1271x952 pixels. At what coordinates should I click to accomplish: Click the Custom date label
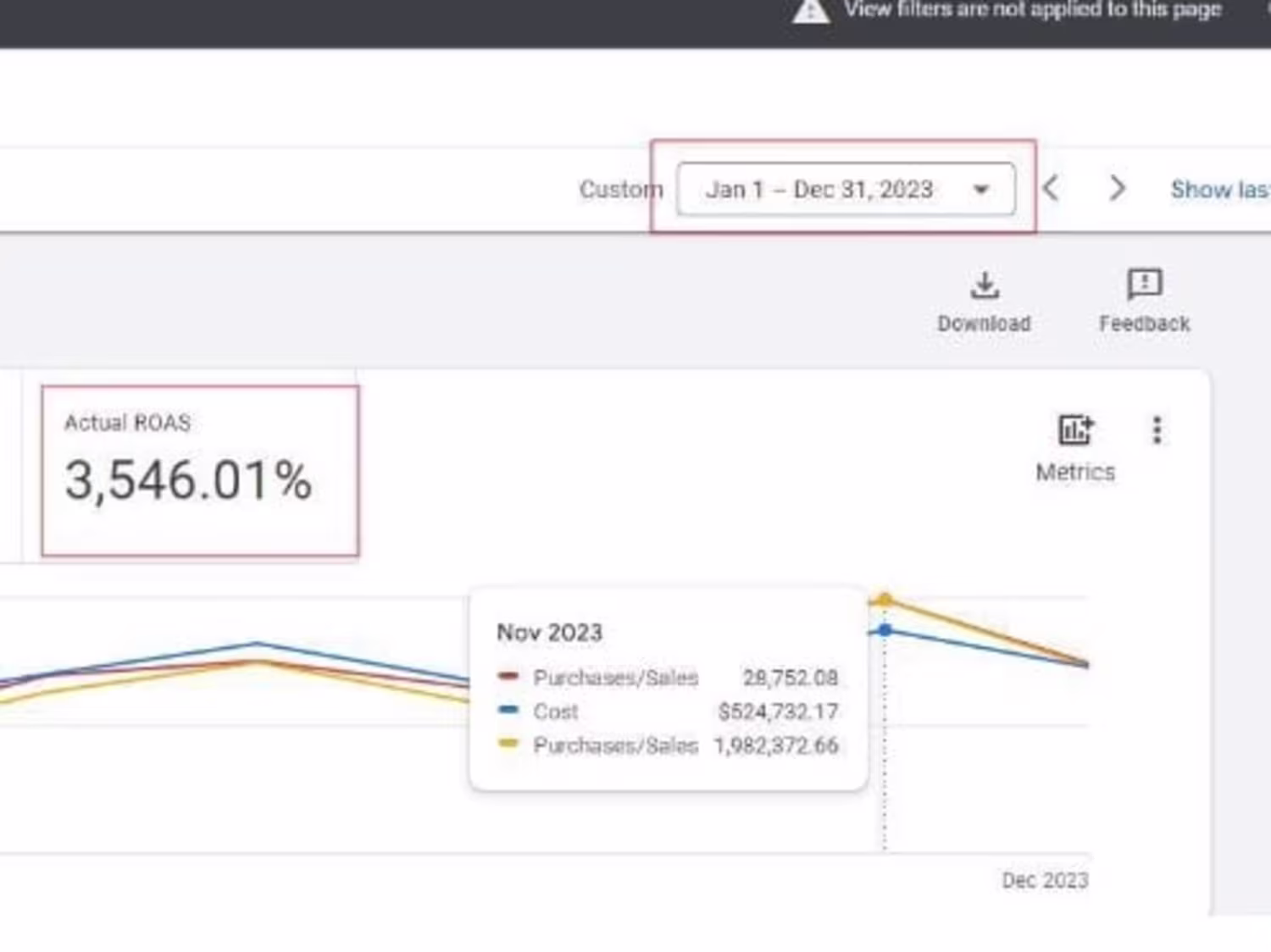(621, 190)
